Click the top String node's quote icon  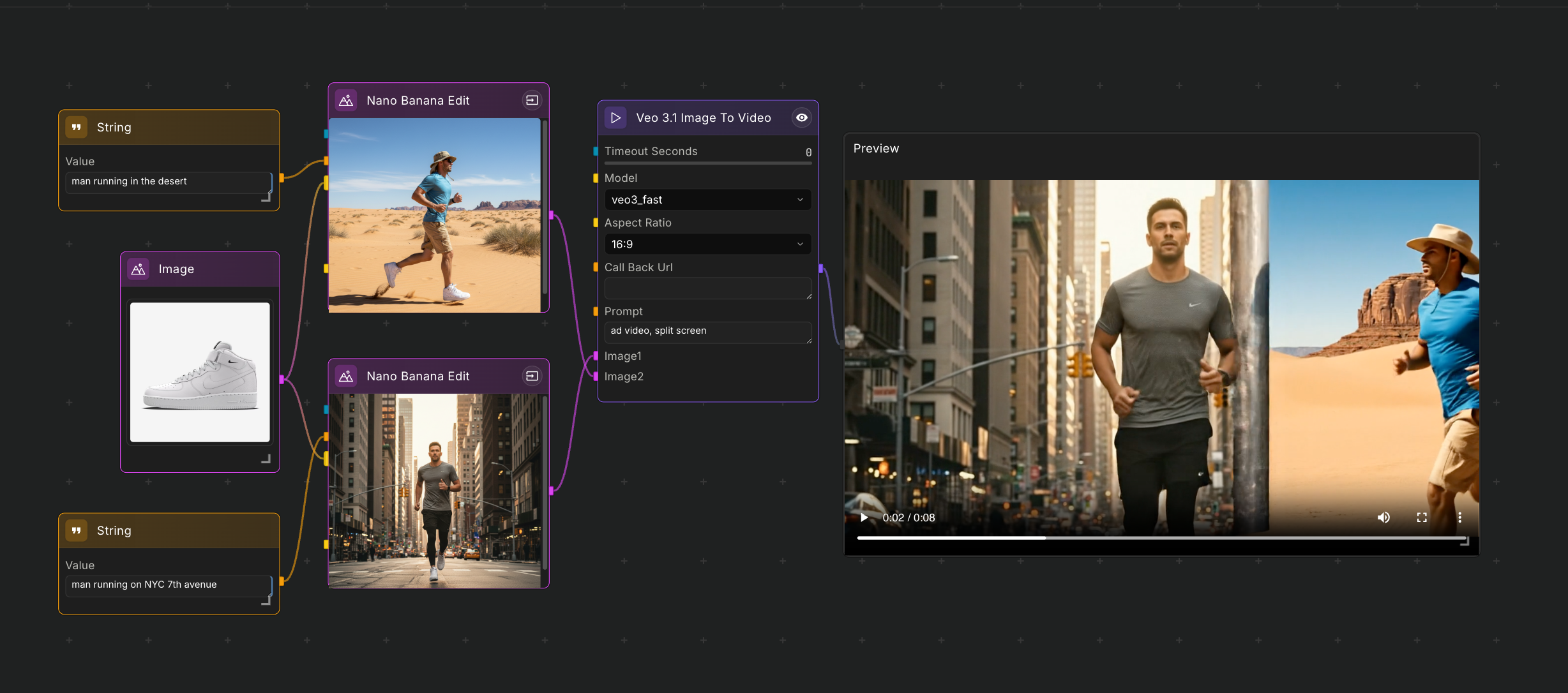click(77, 128)
